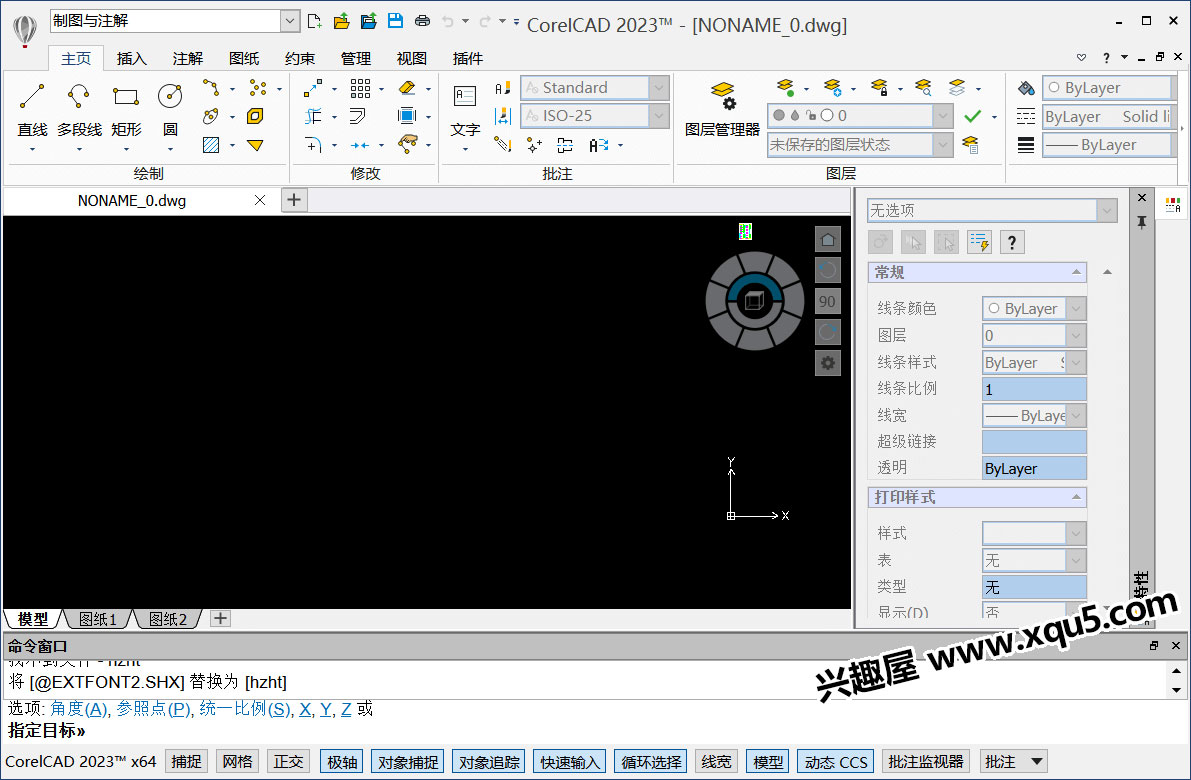Open the 线条颜色 ByLayer dropdown
Viewport: 1191px width, 780px height.
point(1076,309)
